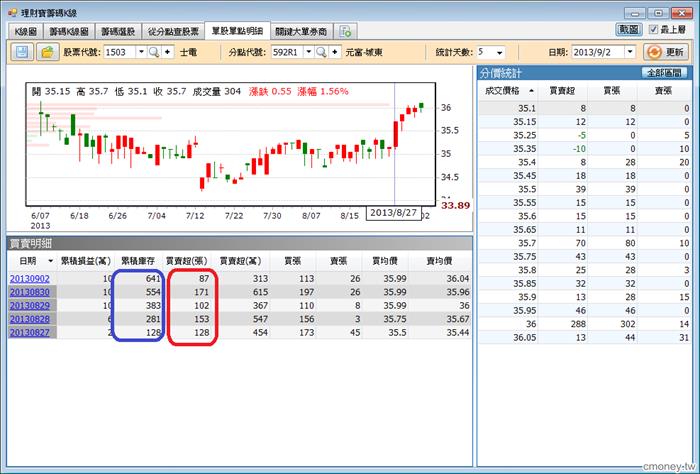Switch to the 關鍵大單券商 tab
This screenshot has width=700, height=474.
(x=301, y=32)
